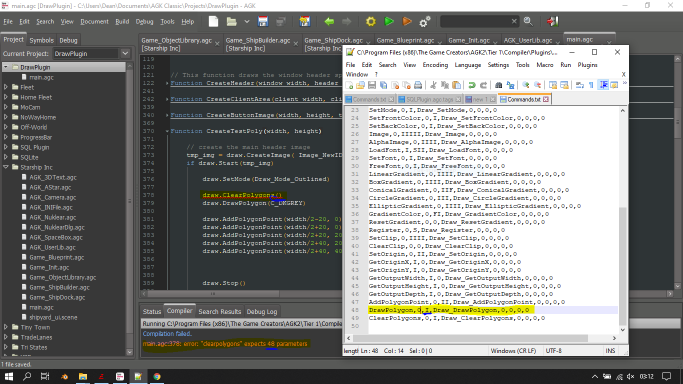Quit AGK using the exit door icon

pos(552,21)
